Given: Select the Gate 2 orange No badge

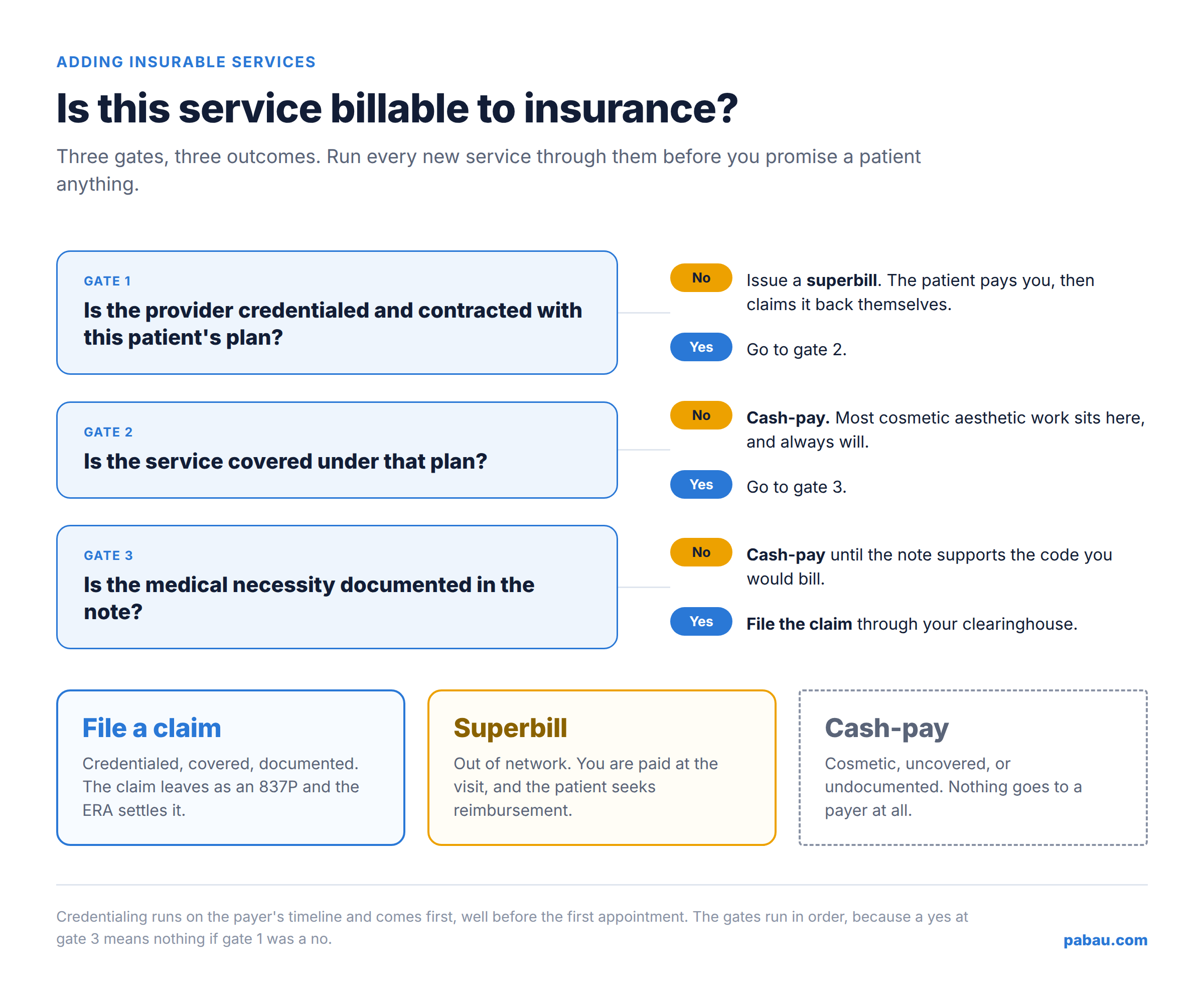Looking at the screenshot, I should [701, 415].
